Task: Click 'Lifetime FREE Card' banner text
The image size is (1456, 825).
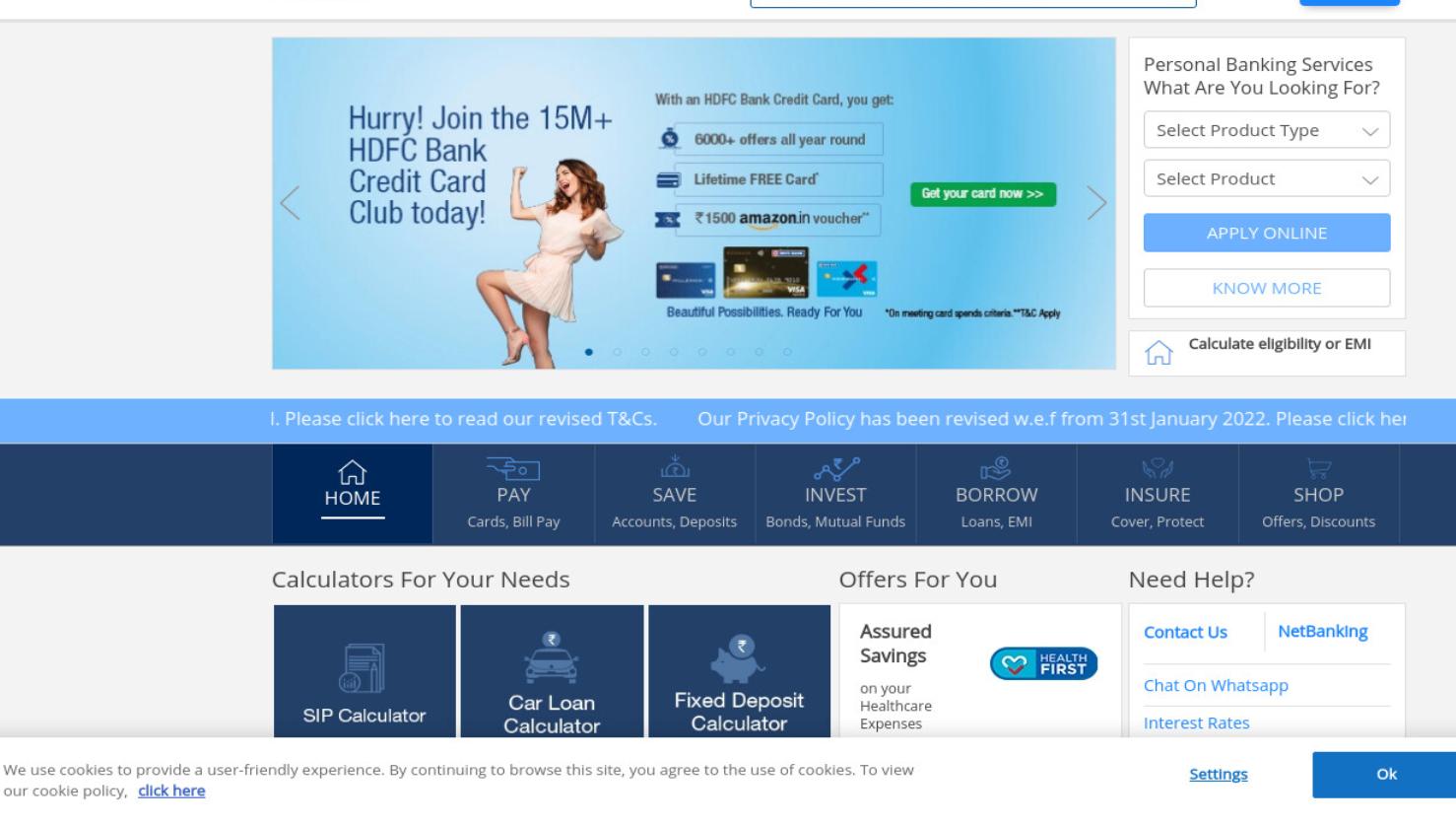Action: tap(756, 179)
